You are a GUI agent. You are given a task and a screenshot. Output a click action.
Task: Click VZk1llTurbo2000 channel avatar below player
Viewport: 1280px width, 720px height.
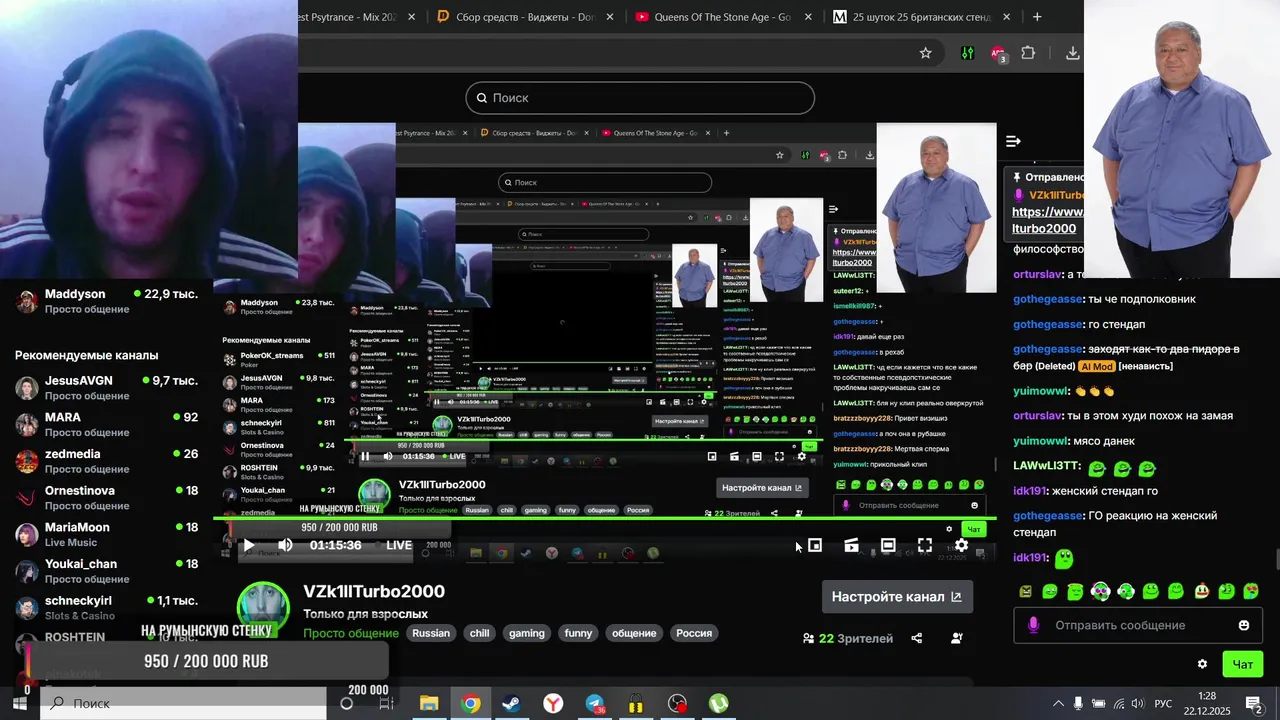[263, 608]
